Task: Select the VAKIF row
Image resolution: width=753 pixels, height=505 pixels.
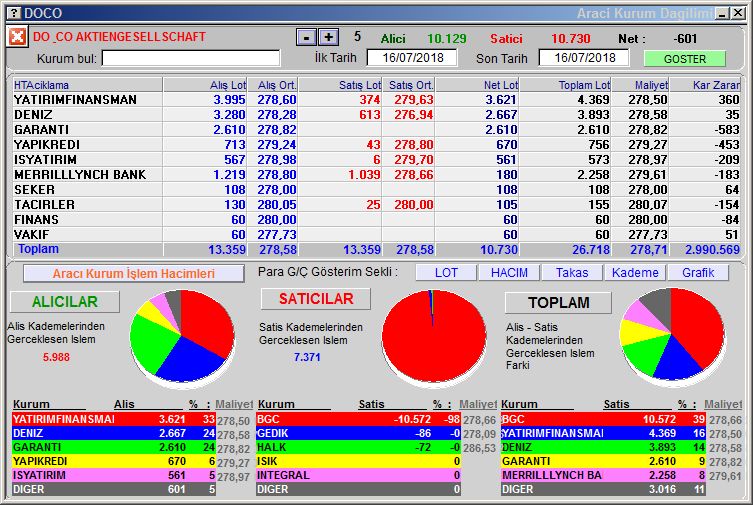Action: (376, 234)
